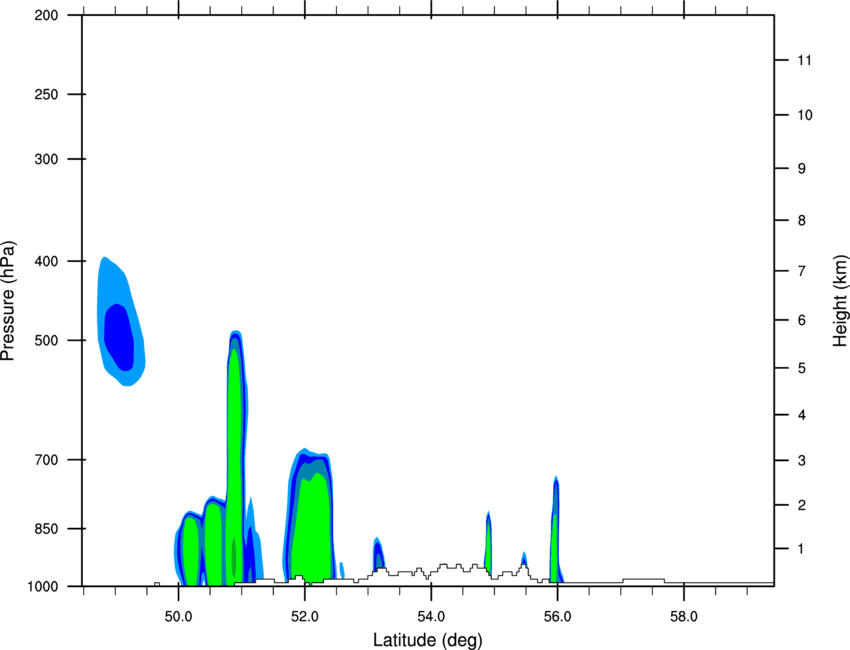Click latitude tick label 50.0
Image resolution: width=850 pixels, height=650 pixels.
coord(178,617)
